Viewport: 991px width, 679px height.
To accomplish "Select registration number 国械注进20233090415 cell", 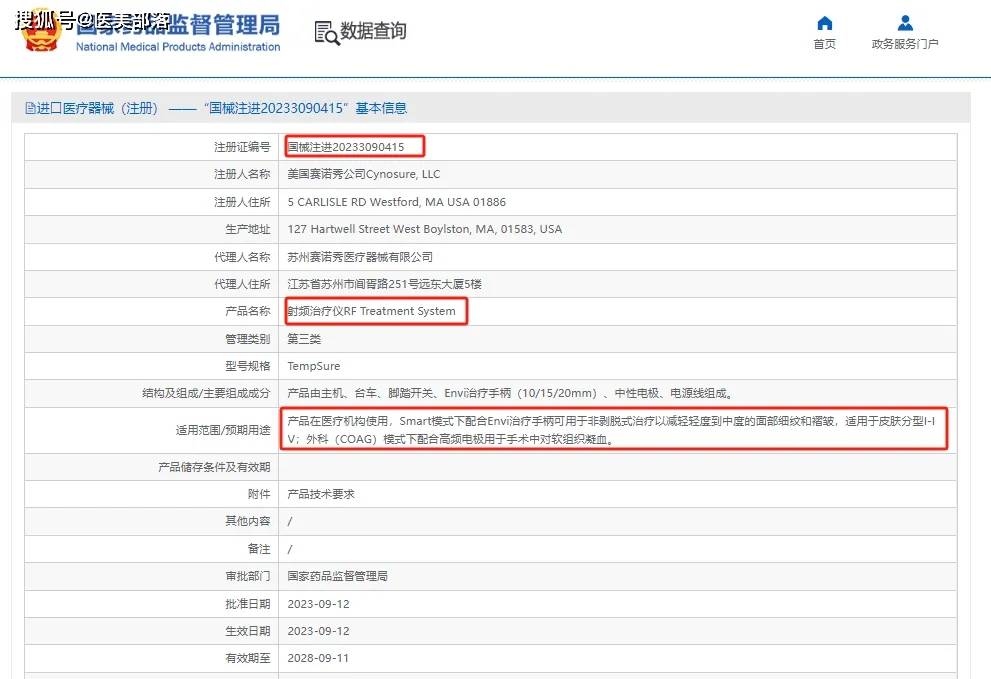I will point(346,147).
